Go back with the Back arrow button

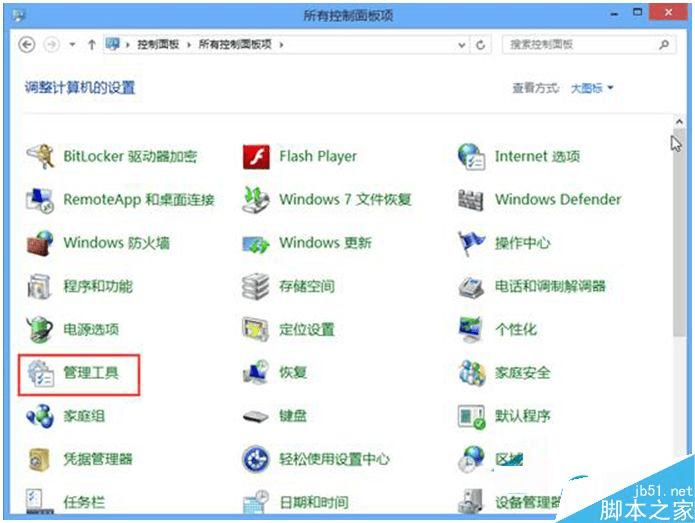point(27,44)
